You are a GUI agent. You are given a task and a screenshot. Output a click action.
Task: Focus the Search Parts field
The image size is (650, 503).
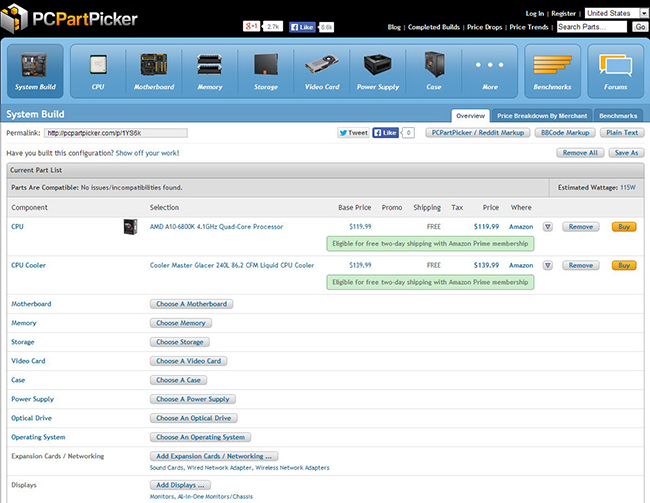point(592,27)
